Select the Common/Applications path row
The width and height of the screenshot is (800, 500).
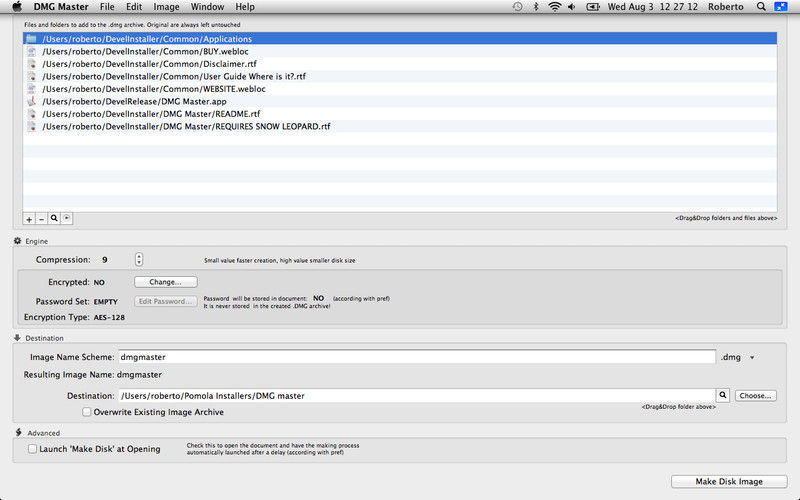coord(400,39)
